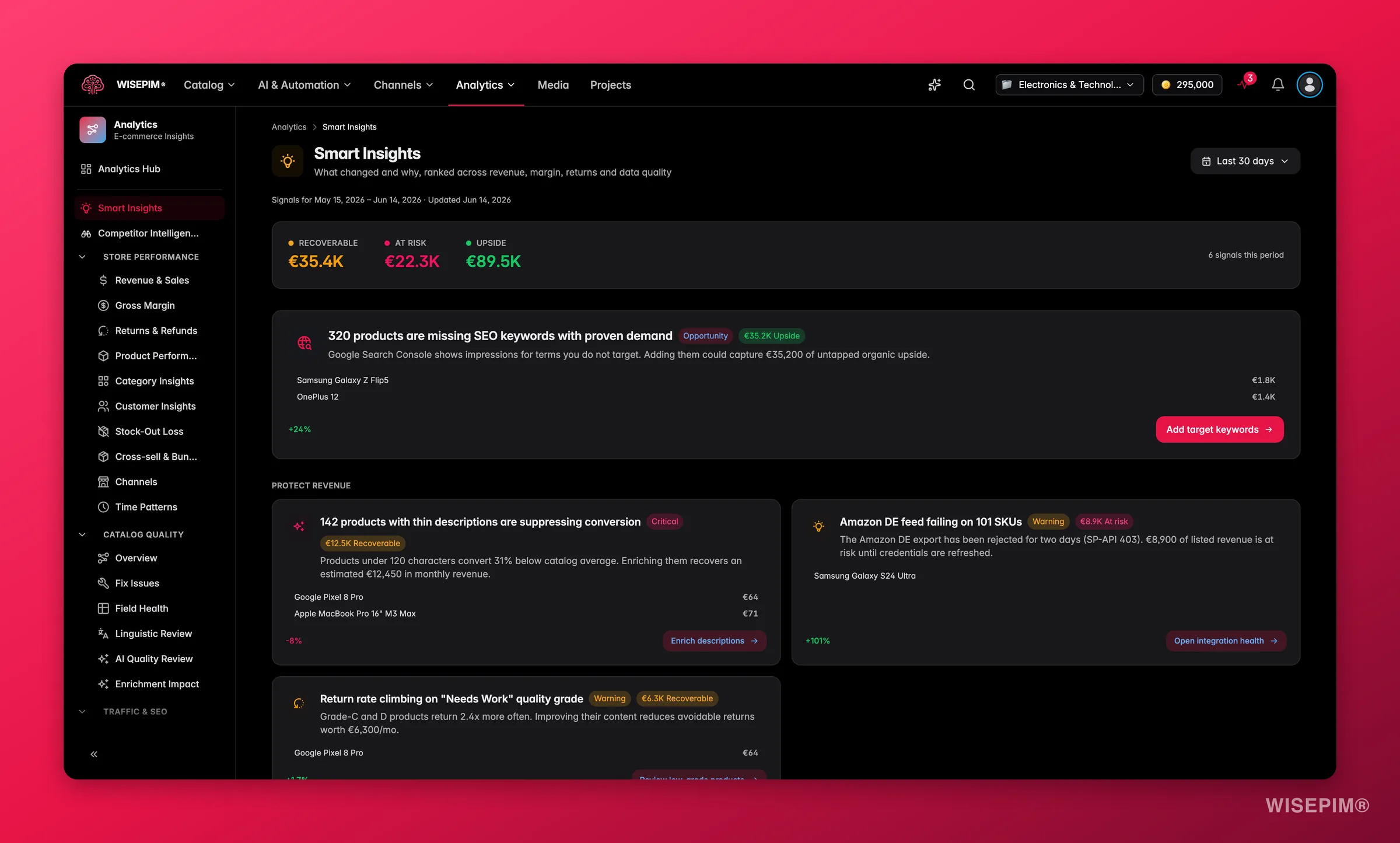Click the Samsung Galaxy Z Flip5 row
Viewport: 1400px width, 843px height.
pyautogui.click(x=786, y=380)
